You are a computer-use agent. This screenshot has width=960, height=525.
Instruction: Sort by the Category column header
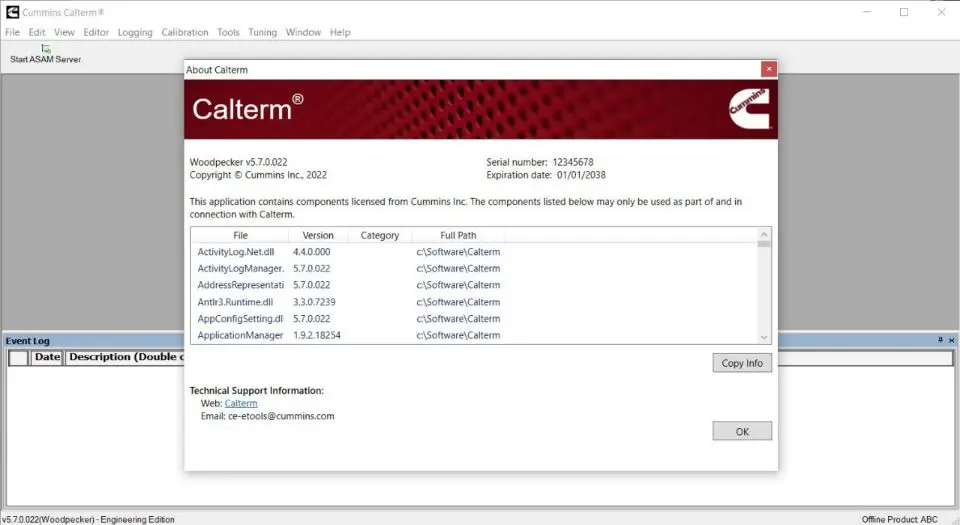(380, 235)
